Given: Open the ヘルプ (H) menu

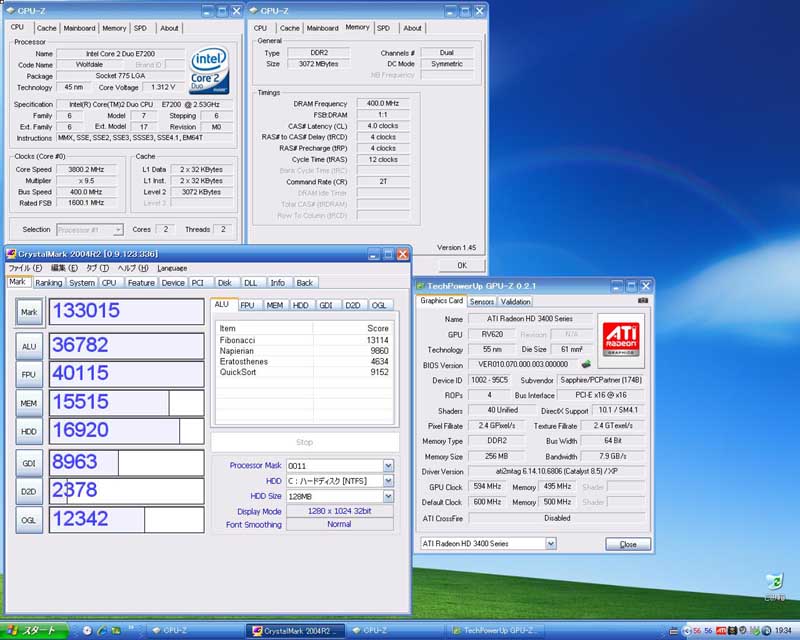Looking at the screenshot, I should [x=133, y=268].
